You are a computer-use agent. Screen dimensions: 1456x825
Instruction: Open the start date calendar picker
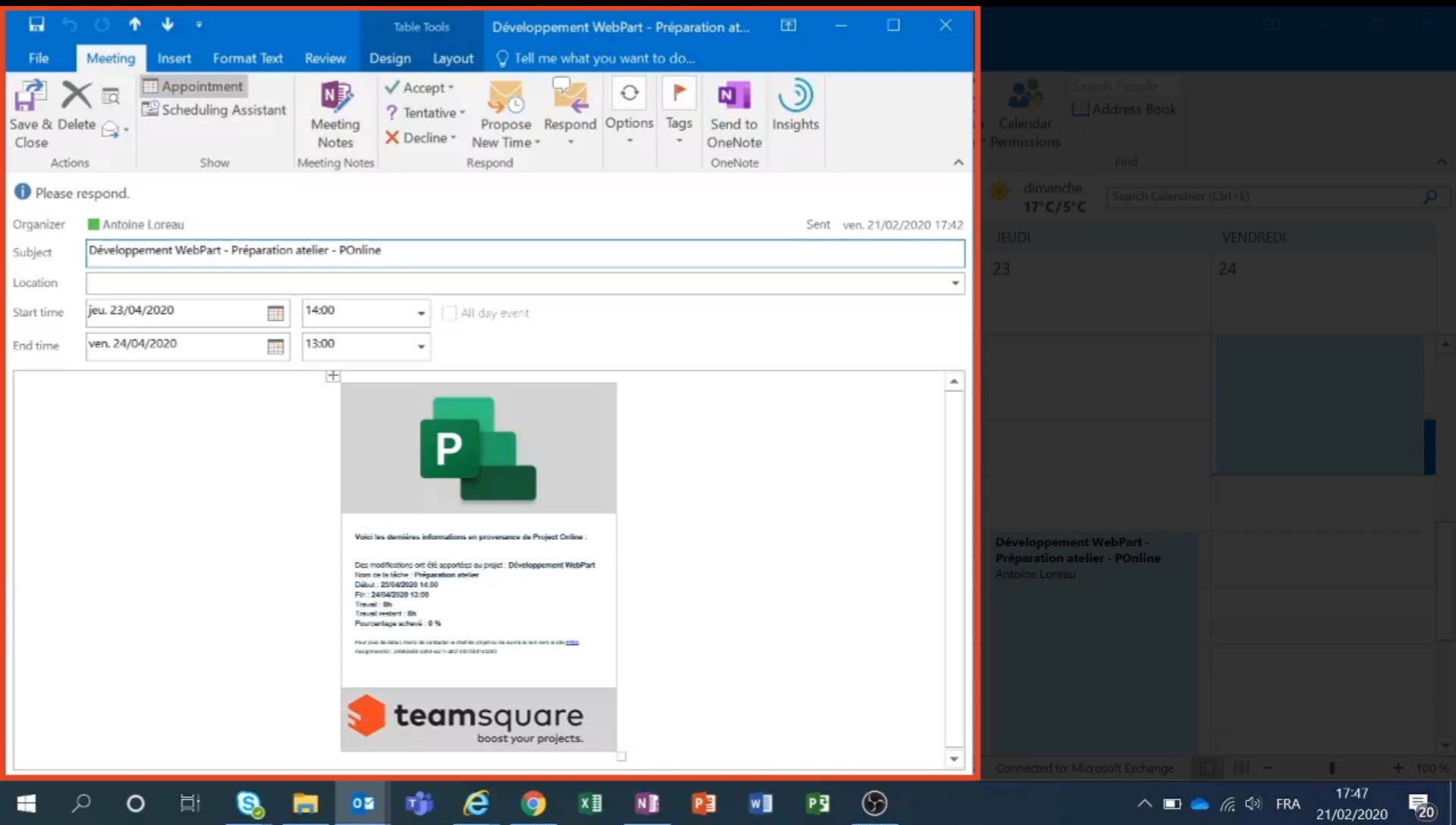pyautogui.click(x=275, y=312)
